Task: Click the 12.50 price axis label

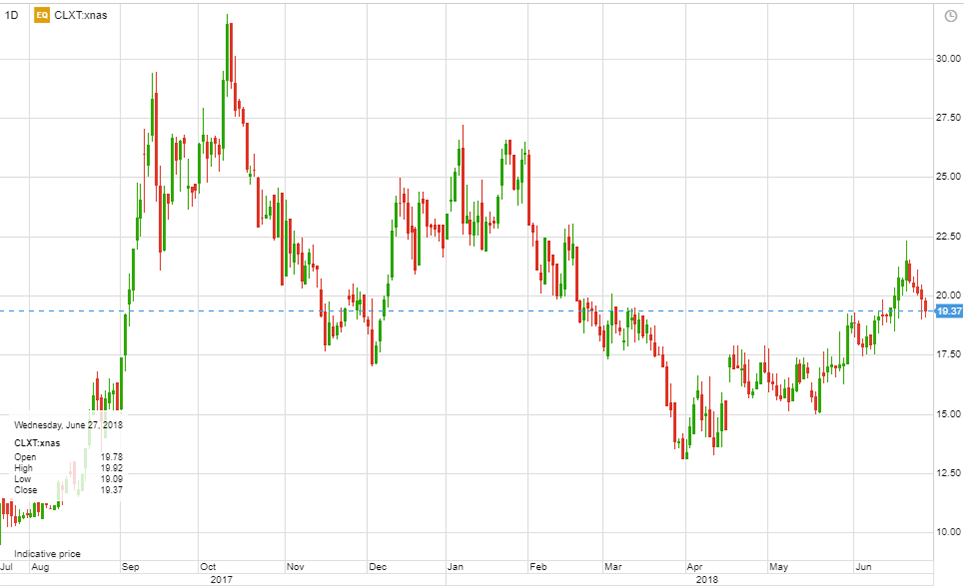Action: point(948,473)
